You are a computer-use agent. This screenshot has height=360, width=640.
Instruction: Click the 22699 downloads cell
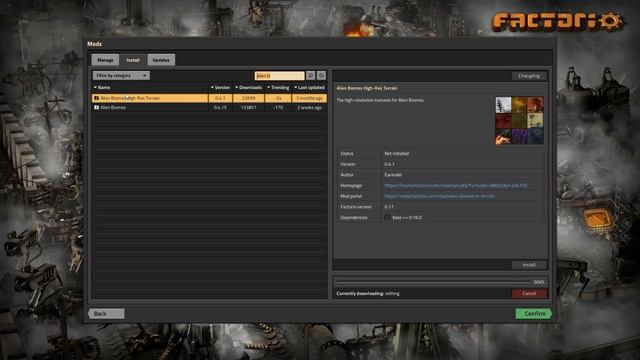pos(249,98)
